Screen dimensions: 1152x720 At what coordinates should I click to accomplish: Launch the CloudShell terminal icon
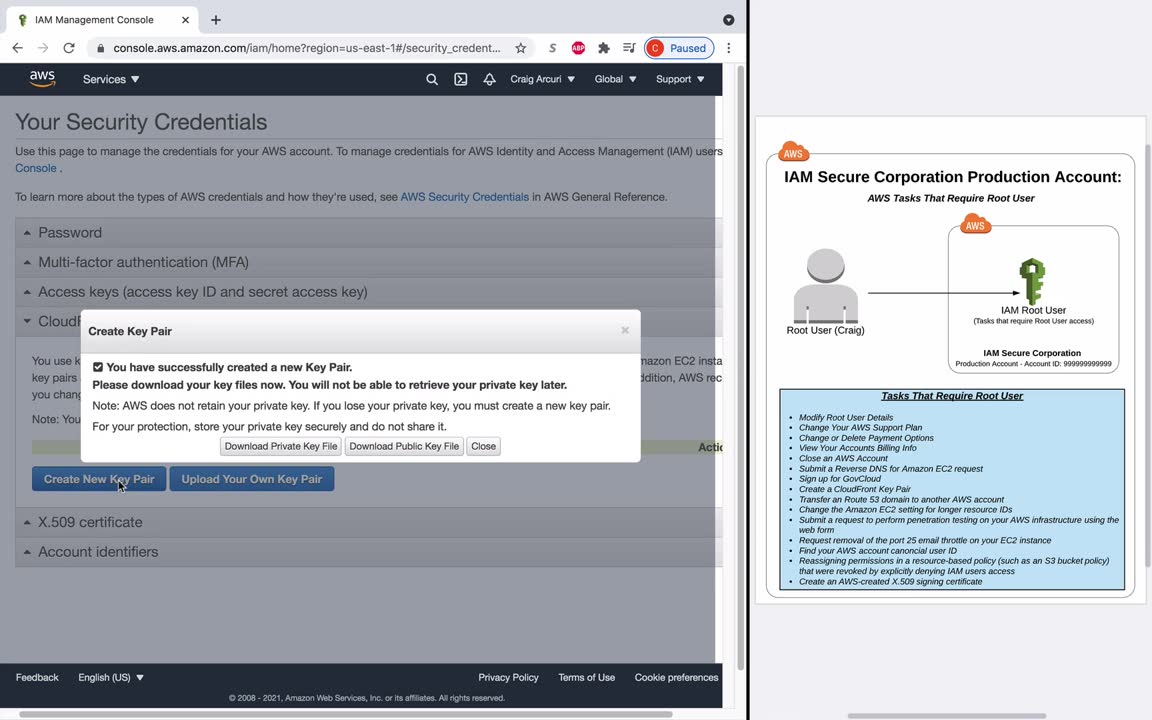tap(461, 79)
